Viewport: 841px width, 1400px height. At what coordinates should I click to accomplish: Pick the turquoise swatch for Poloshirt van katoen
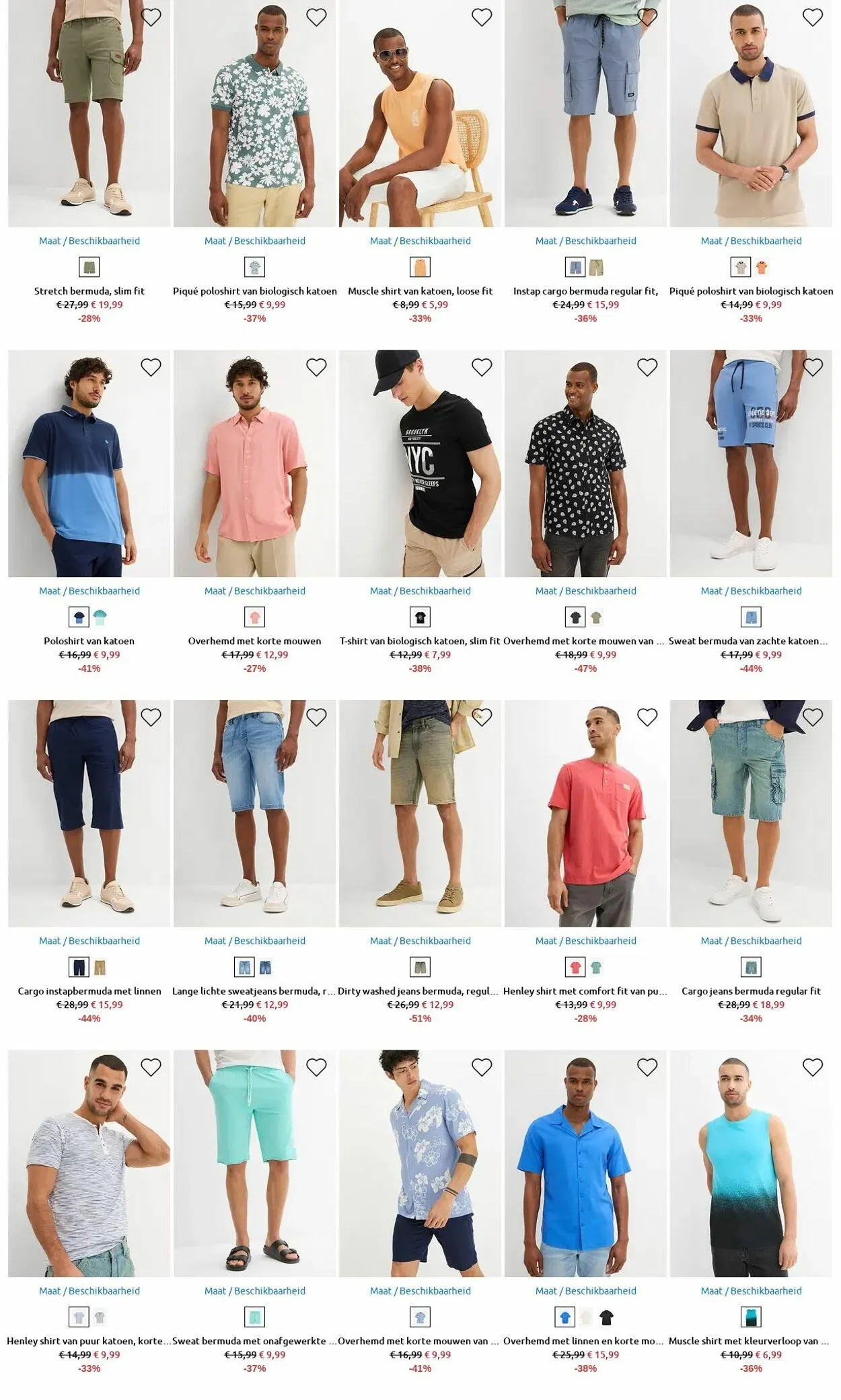coord(100,617)
